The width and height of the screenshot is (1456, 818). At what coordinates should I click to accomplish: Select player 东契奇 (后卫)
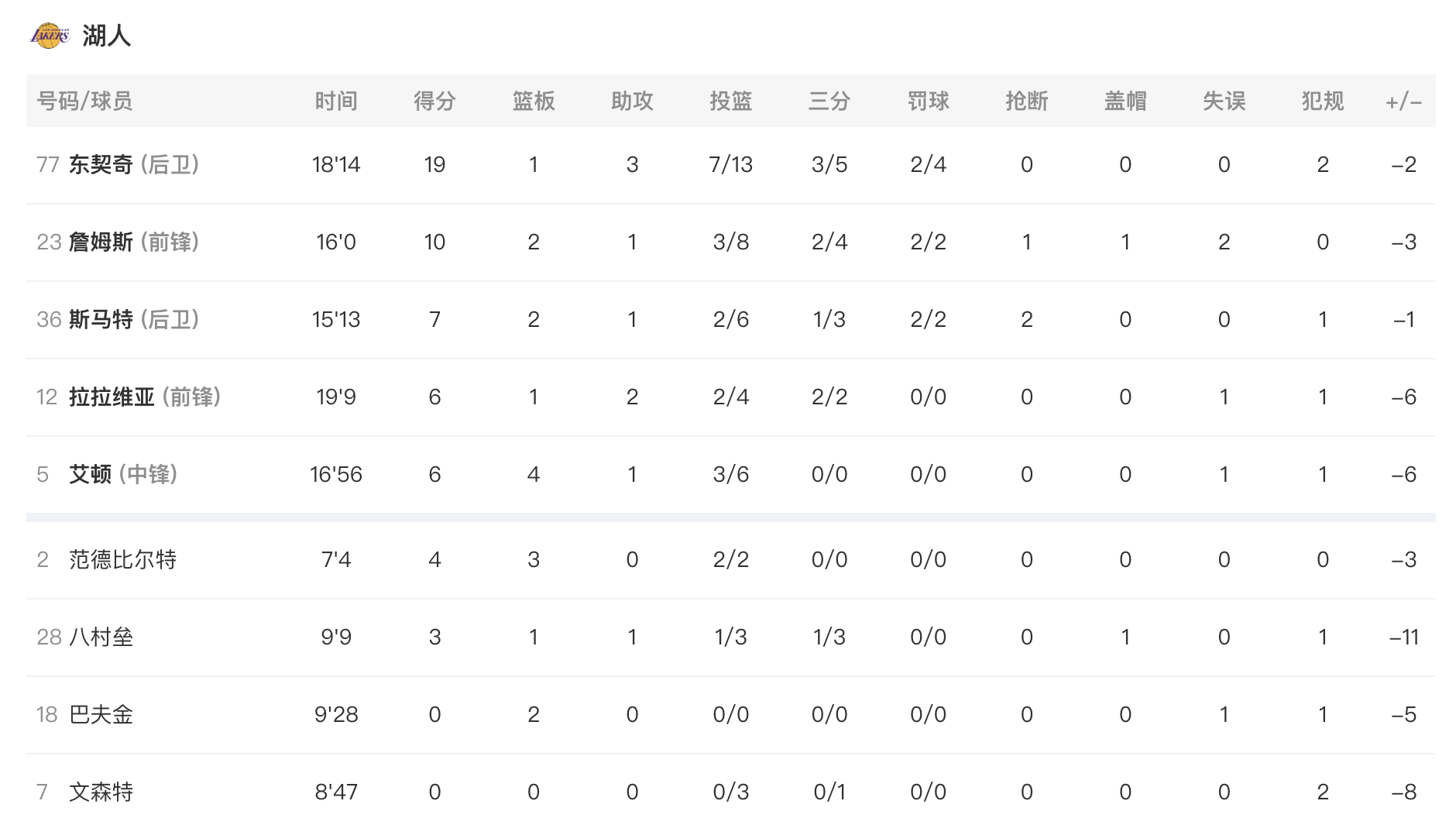[x=134, y=164]
